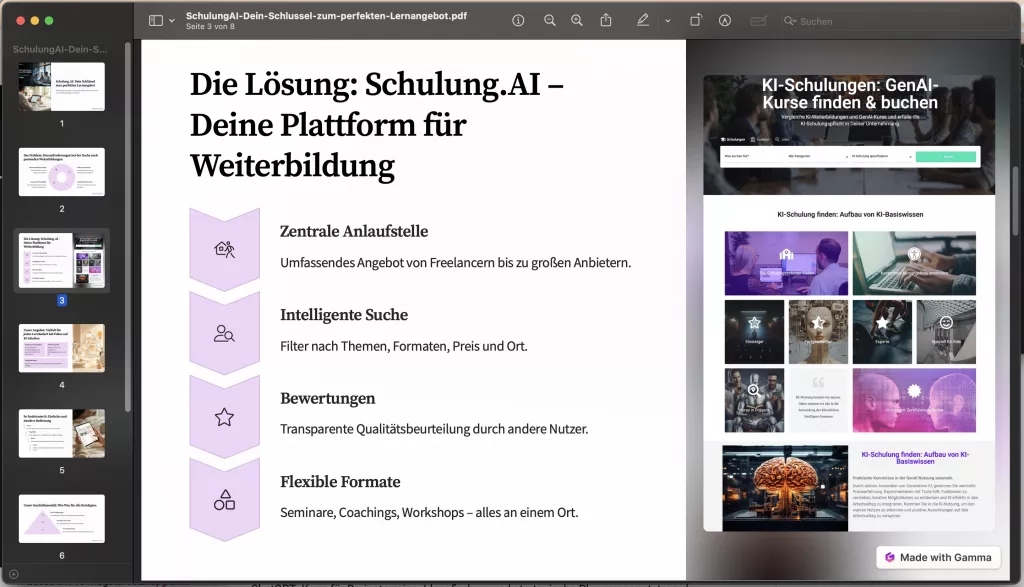Click the form filling toolbar icon
The width and height of the screenshot is (1024, 587).
point(759,20)
